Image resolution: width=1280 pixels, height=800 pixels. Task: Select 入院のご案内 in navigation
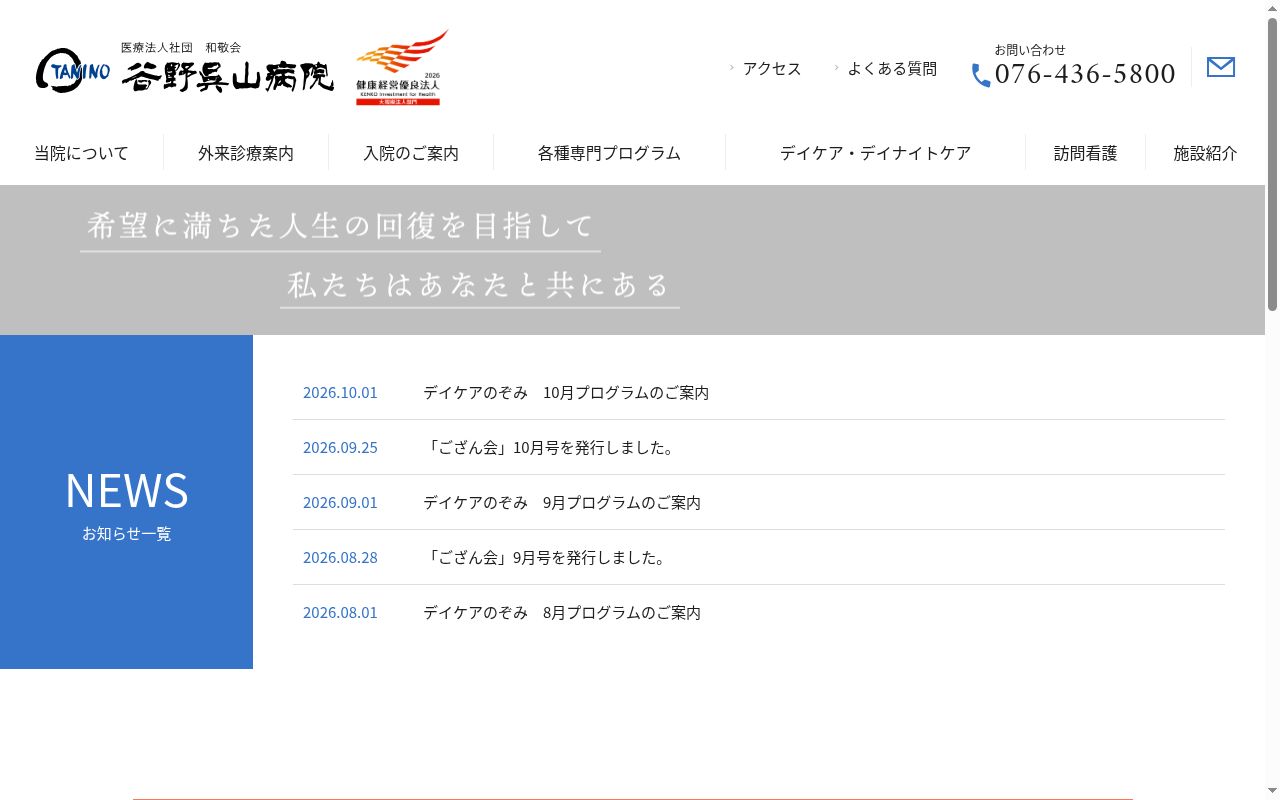point(411,153)
